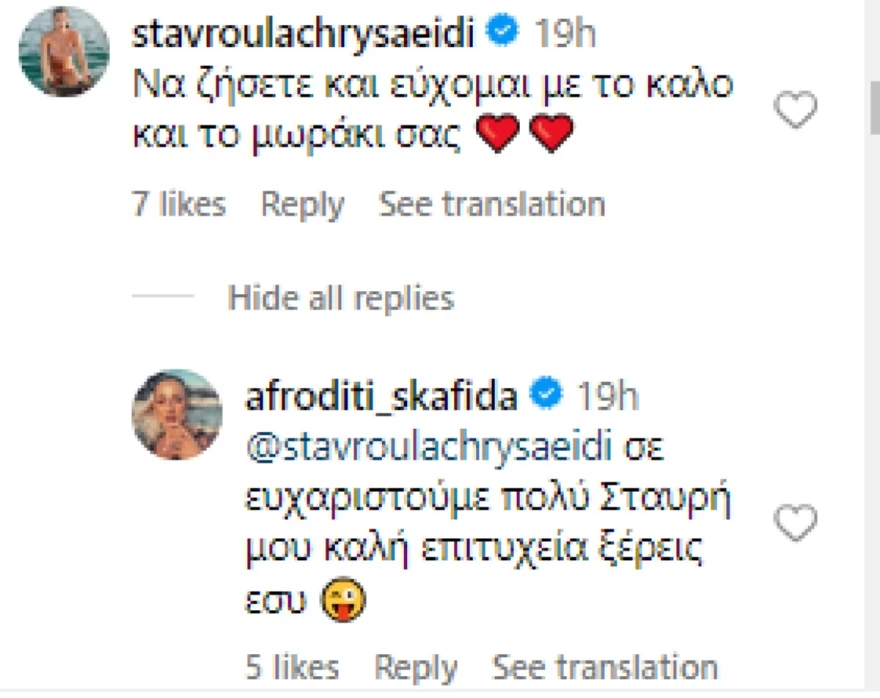Open afroditi_skafida's profile picture

point(176,413)
